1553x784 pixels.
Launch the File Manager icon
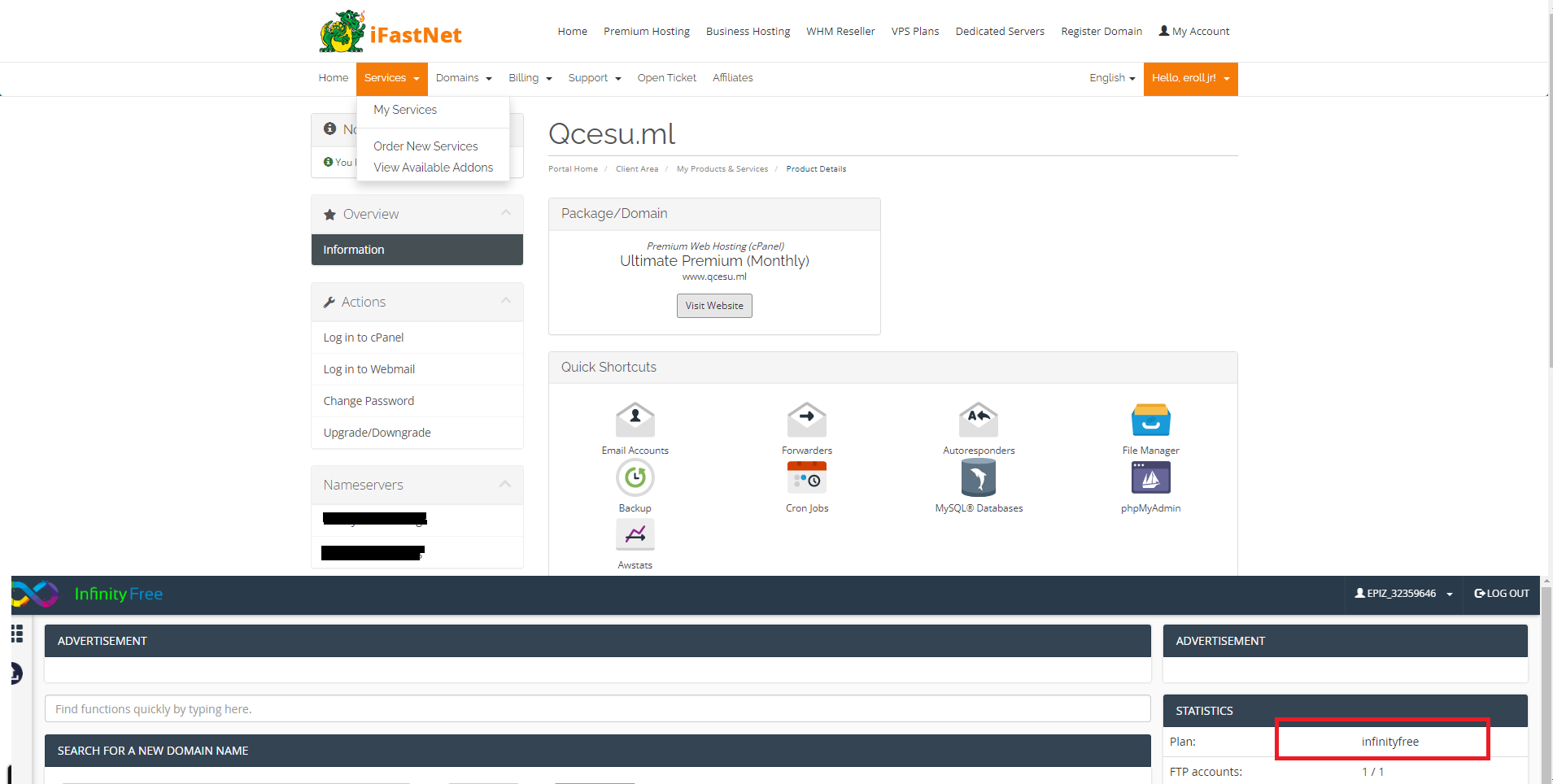(x=1150, y=420)
